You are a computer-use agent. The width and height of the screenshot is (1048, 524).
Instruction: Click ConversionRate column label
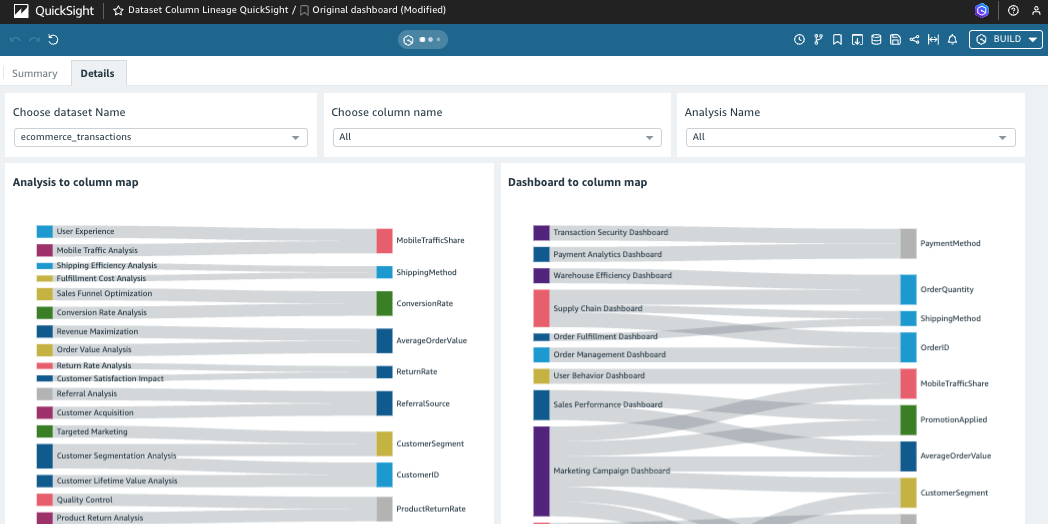coord(424,303)
